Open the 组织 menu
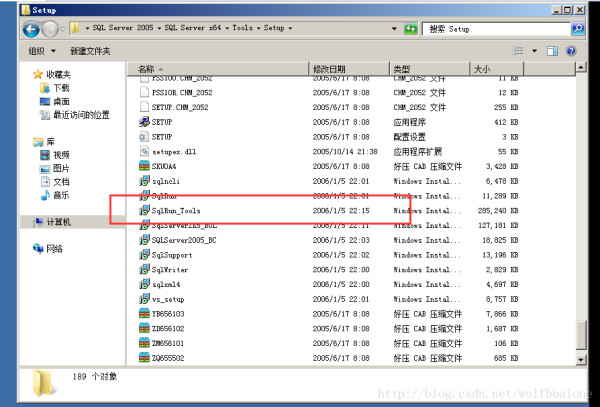 (42, 51)
